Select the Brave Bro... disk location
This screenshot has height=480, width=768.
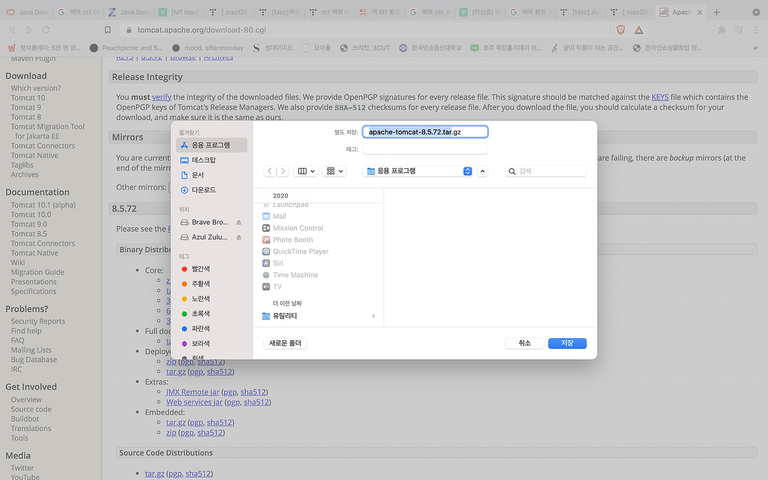205,222
